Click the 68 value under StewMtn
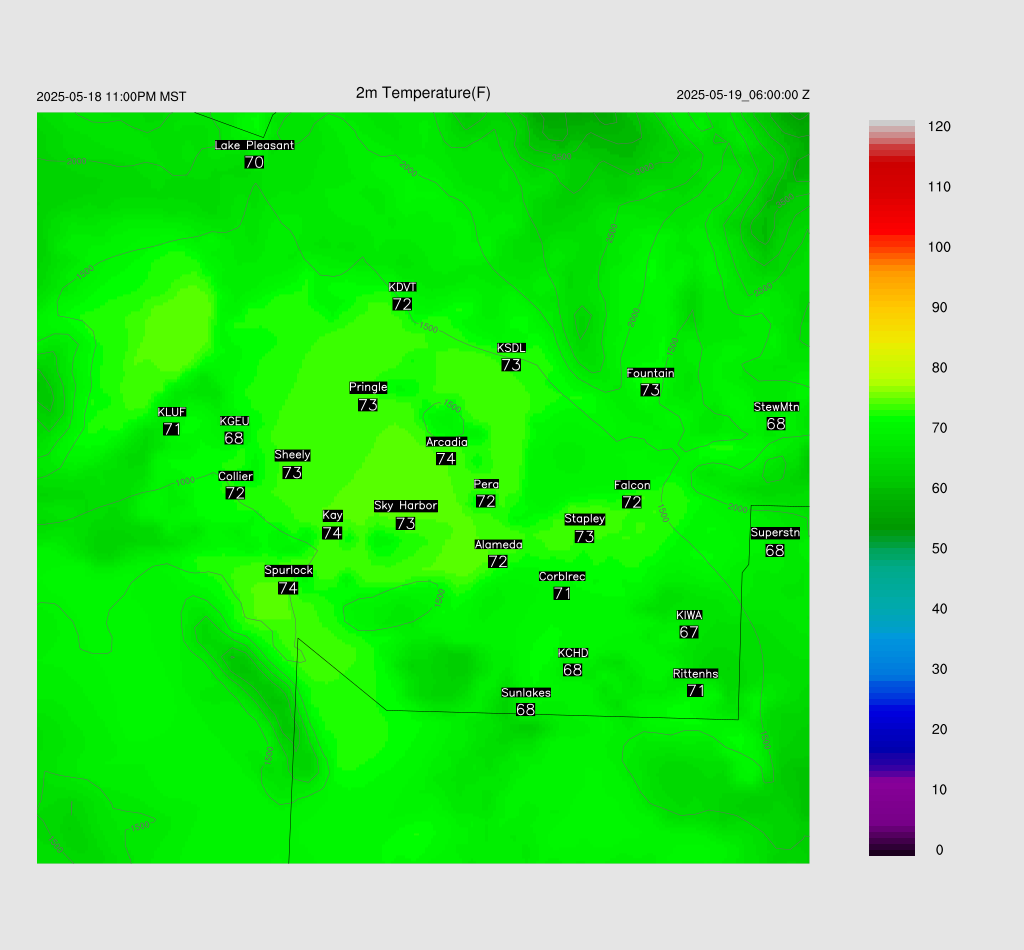 [x=776, y=424]
